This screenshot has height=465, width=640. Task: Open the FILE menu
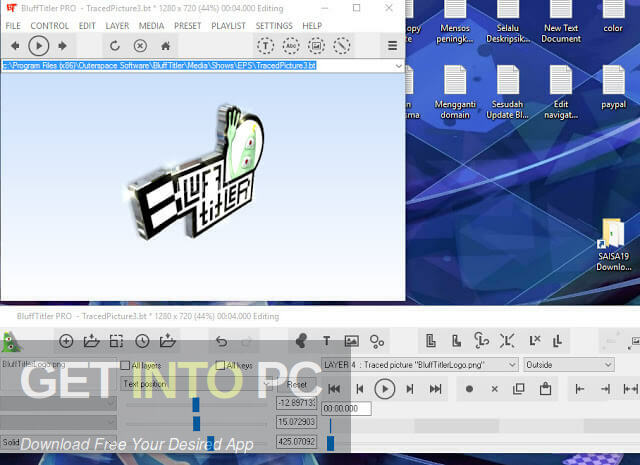13,26
